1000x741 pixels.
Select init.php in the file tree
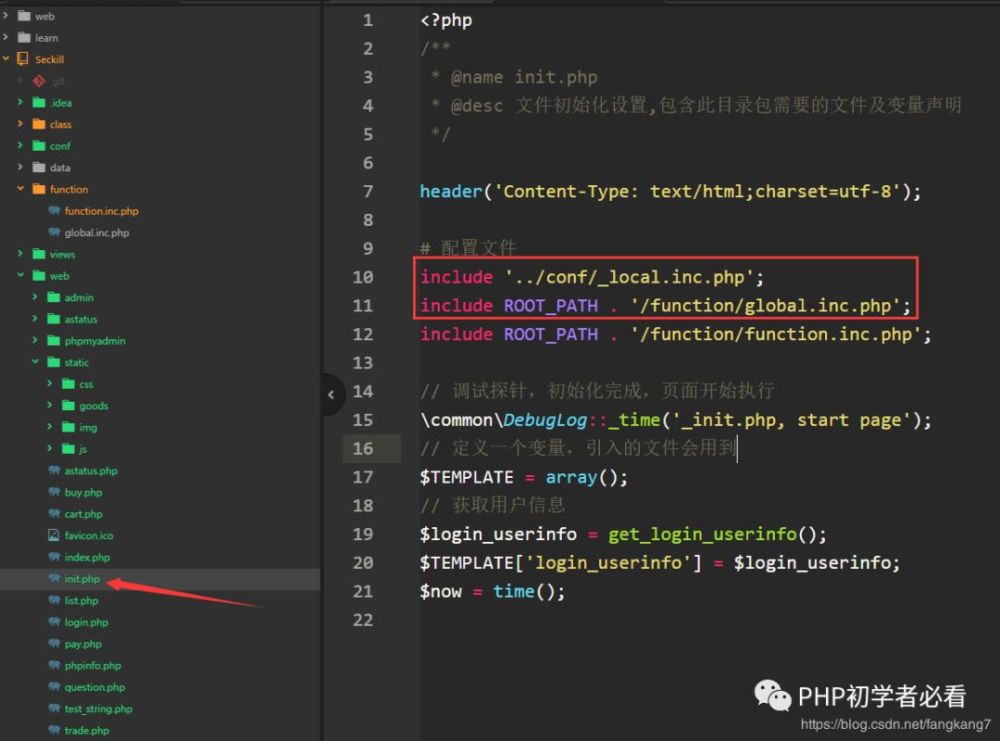82,579
